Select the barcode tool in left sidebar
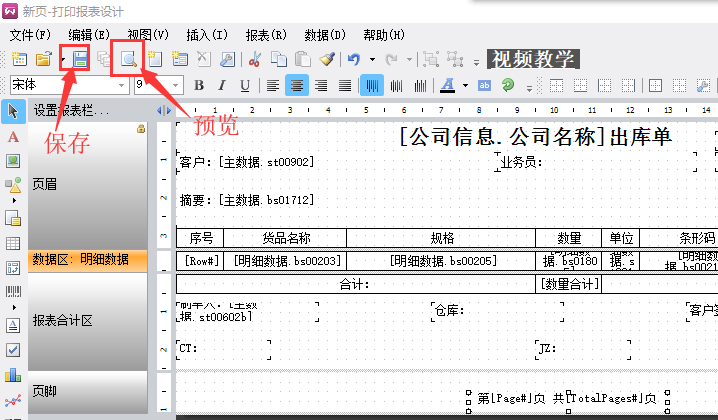Image resolution: width=718 pixels, height=420 pixels. click(x=13, y=293)
